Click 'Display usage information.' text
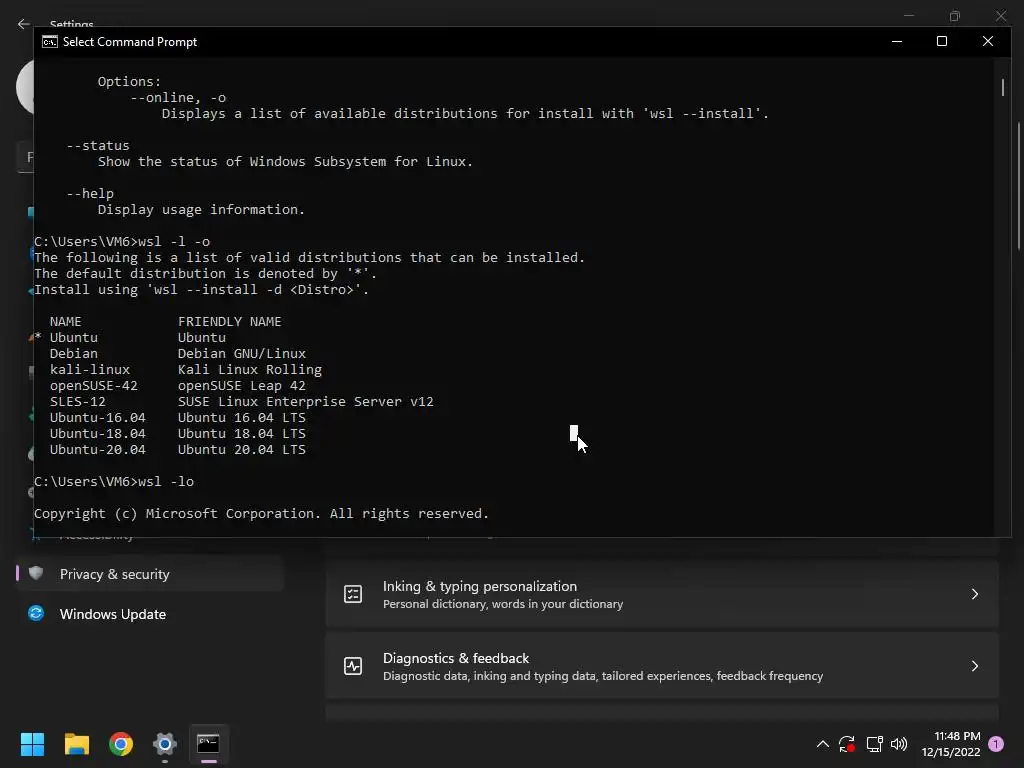Image resolution: width=1024 pixels, height=768 pixels. click(201, 210)
